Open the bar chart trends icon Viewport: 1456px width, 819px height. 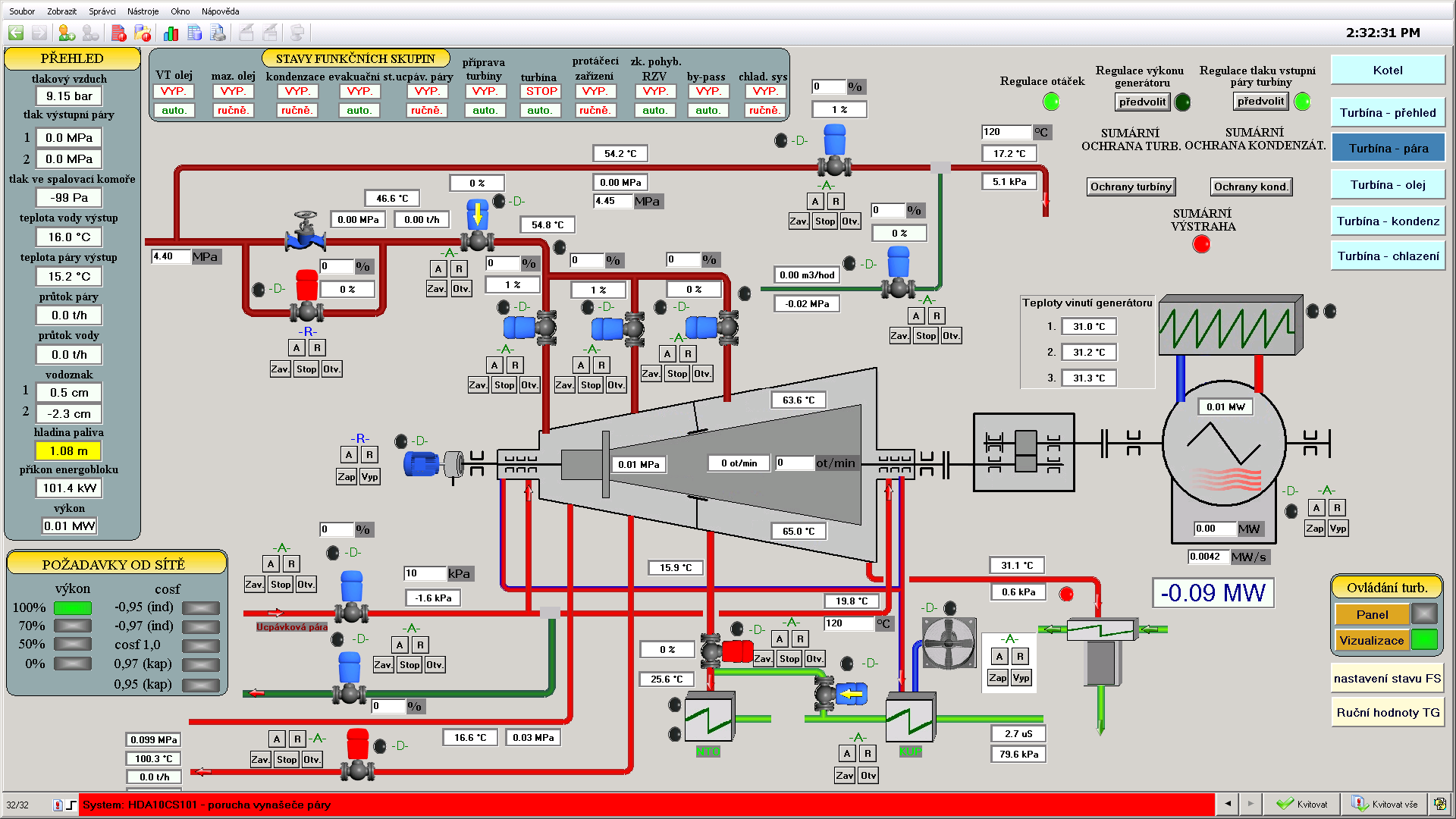(x=171, y=33)
